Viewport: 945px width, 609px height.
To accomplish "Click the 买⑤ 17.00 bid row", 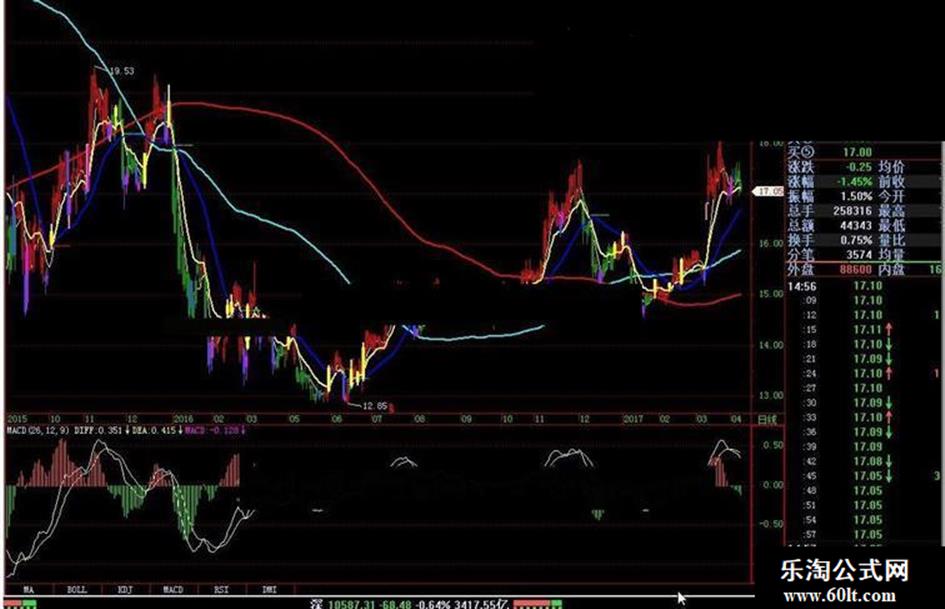I will pyautogui.click(x=830, y=152).
